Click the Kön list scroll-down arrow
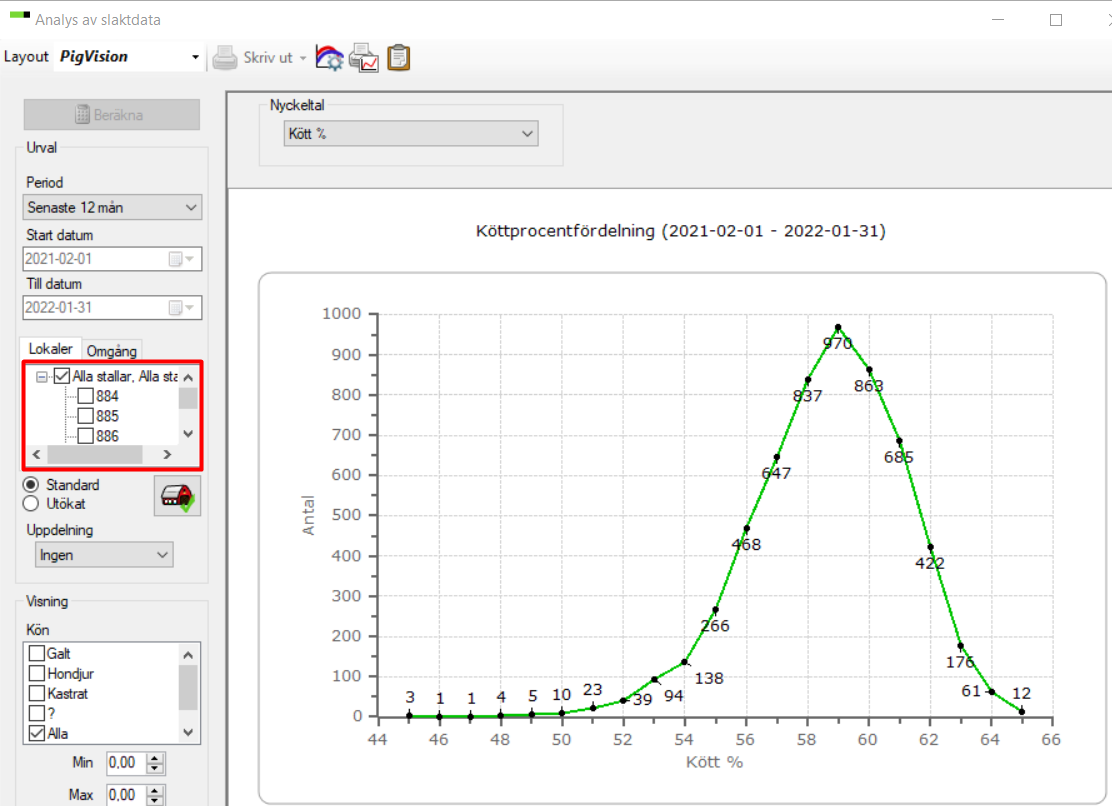 [188, 732]
